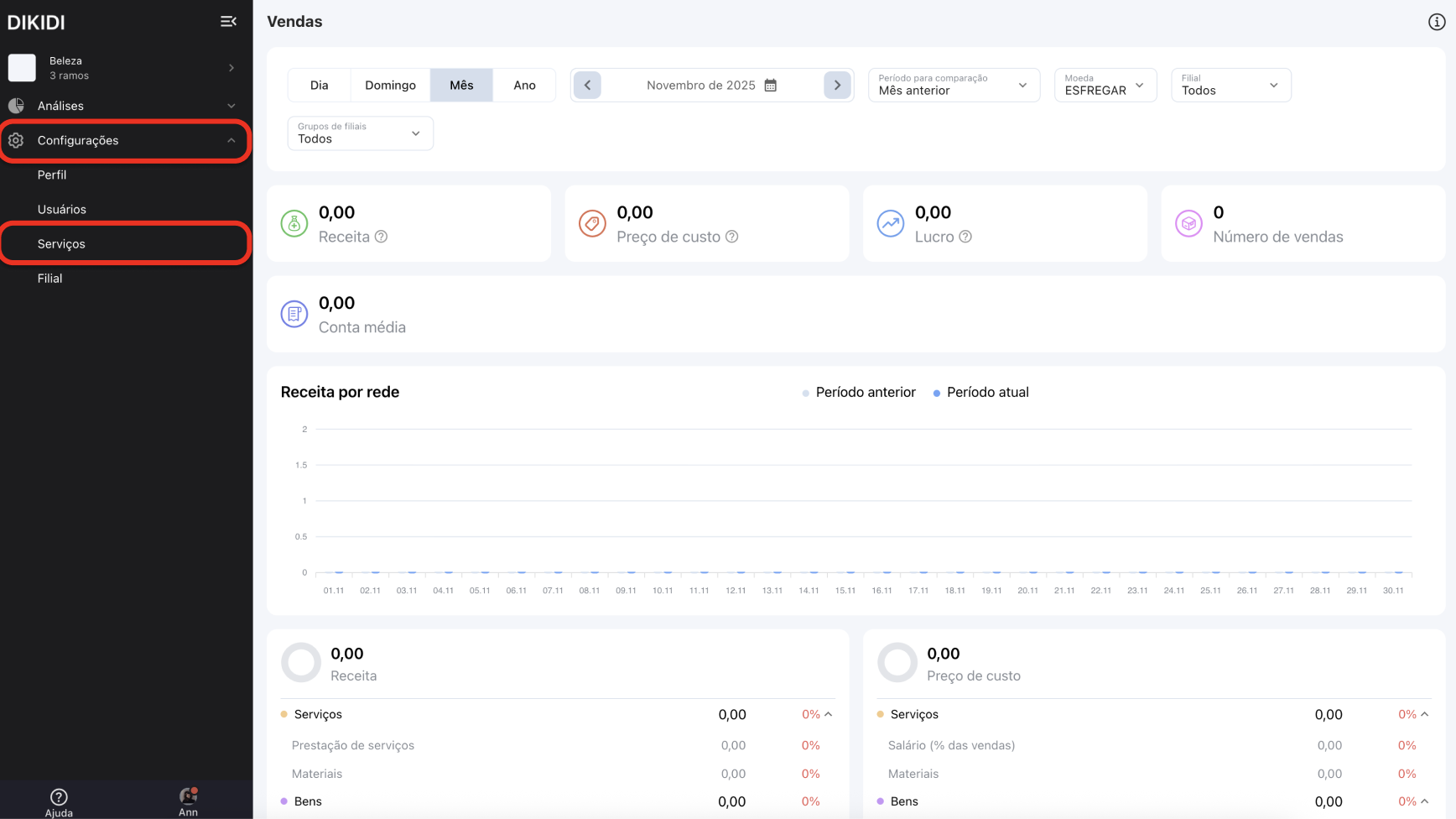Toggle Período atual legend series
This screenshot has width=1456, height=819.
(x=981, y=393)
